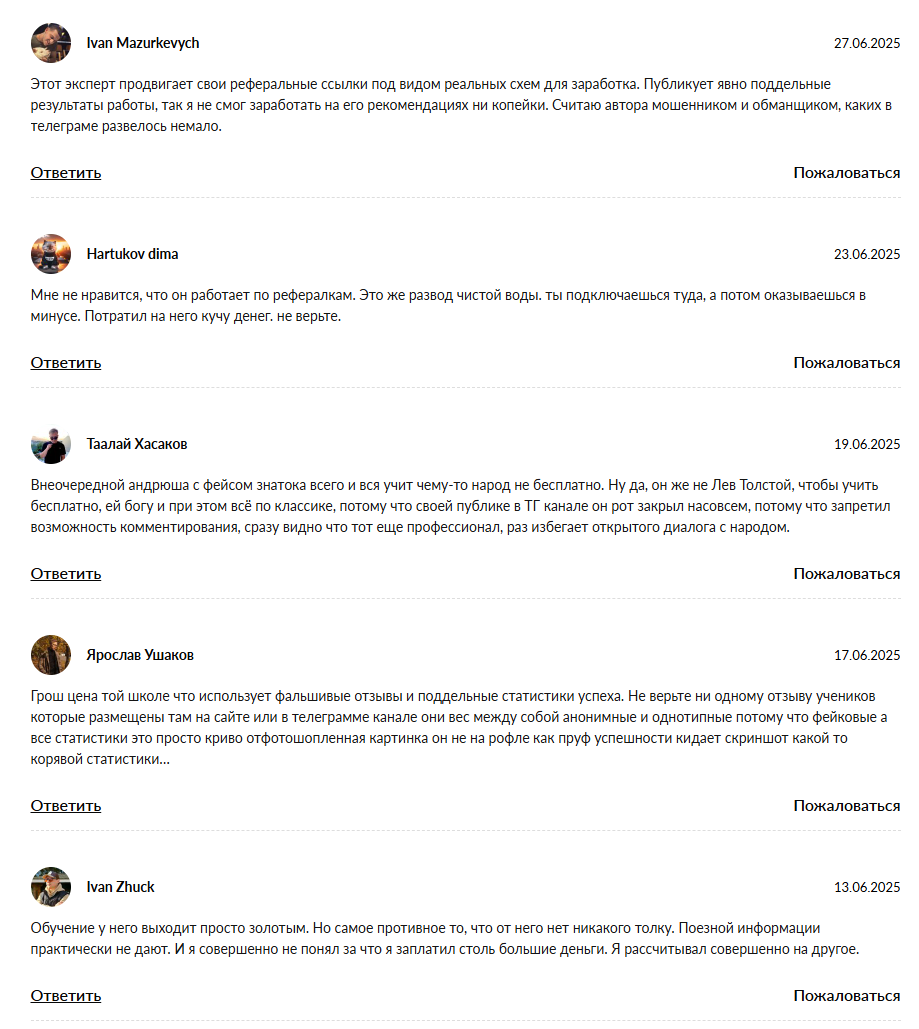Click the Ivan Zhuck author name
Image resolution: width=919 pixels, height=1029 pixels.
coord(121,887)
